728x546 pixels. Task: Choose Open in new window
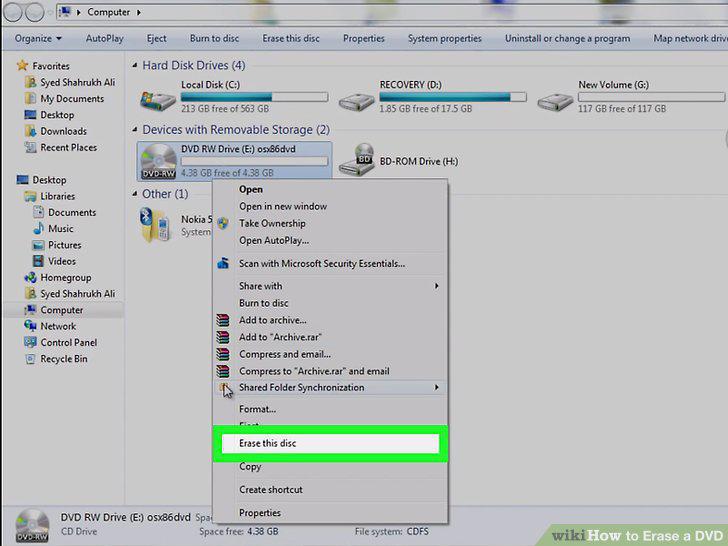[283, 206]
